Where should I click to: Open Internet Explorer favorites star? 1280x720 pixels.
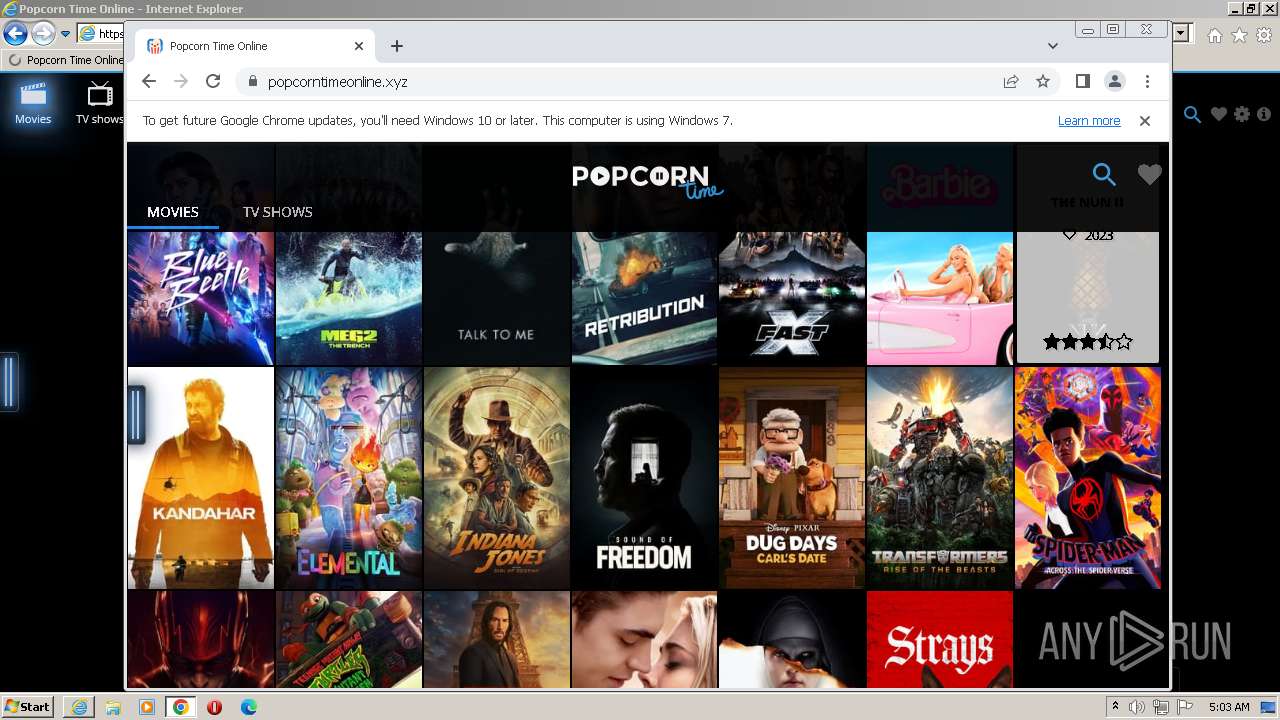pos(1239,35)
